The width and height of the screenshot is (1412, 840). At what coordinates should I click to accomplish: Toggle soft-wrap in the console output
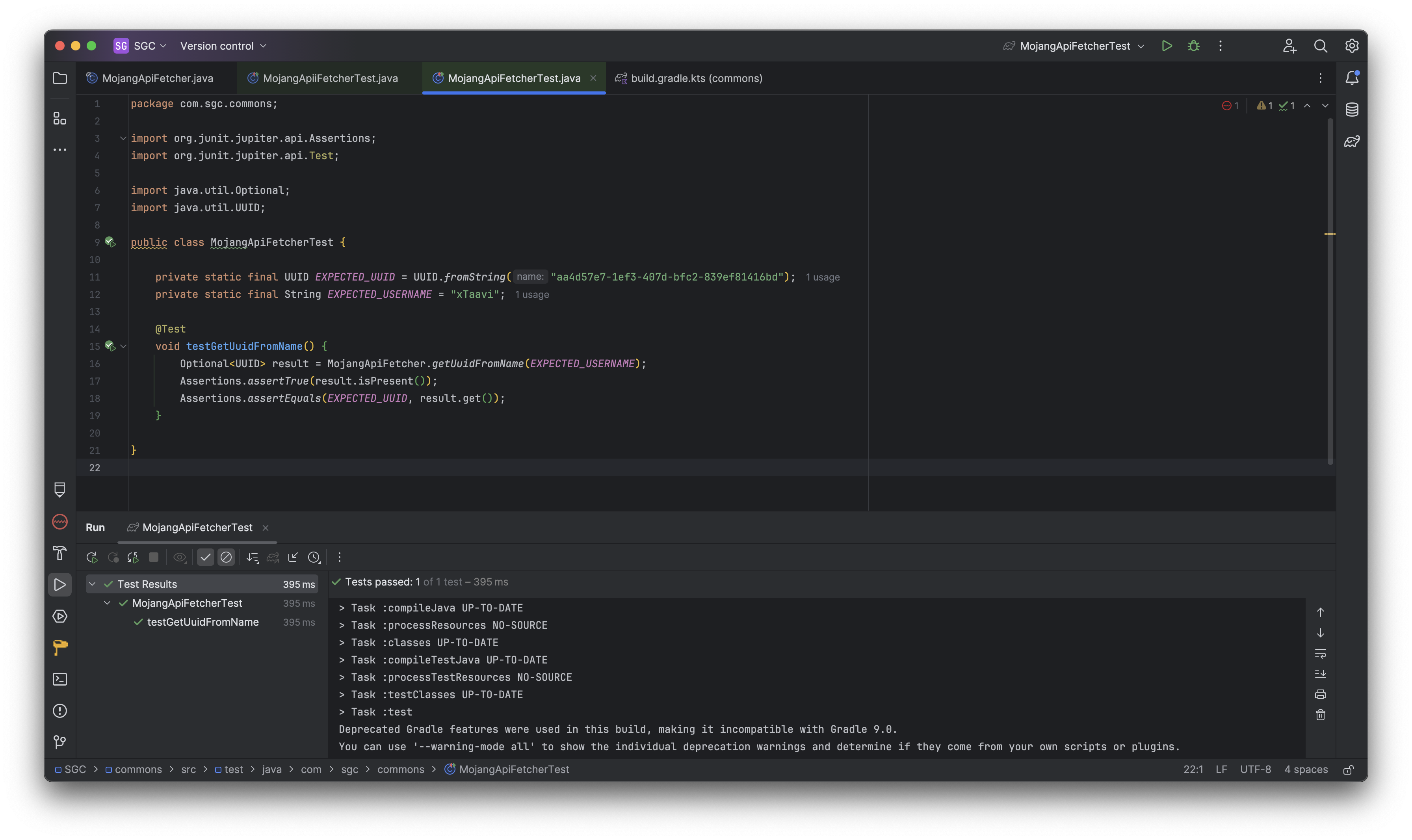(x=1320, y=654)
